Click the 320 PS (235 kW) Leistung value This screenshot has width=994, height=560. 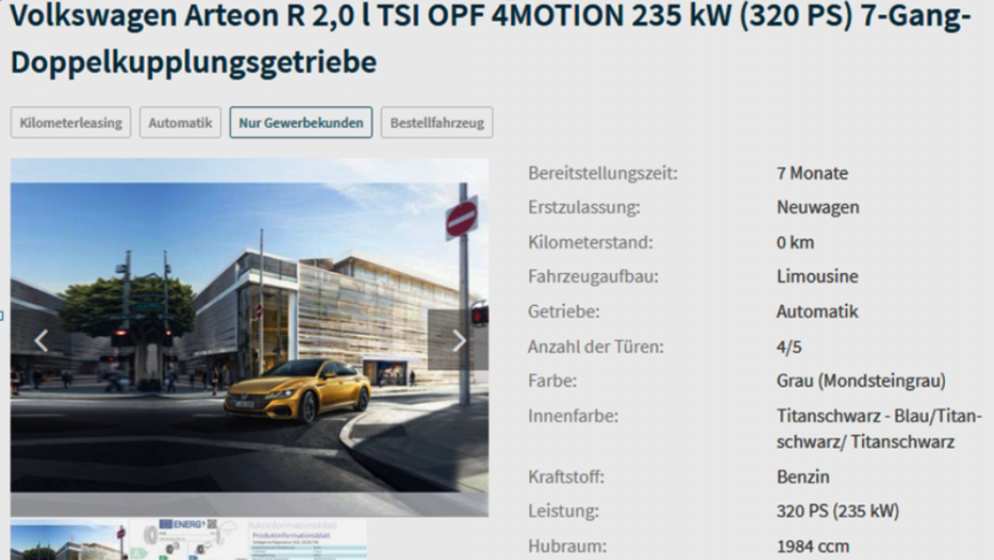[837, 511]
